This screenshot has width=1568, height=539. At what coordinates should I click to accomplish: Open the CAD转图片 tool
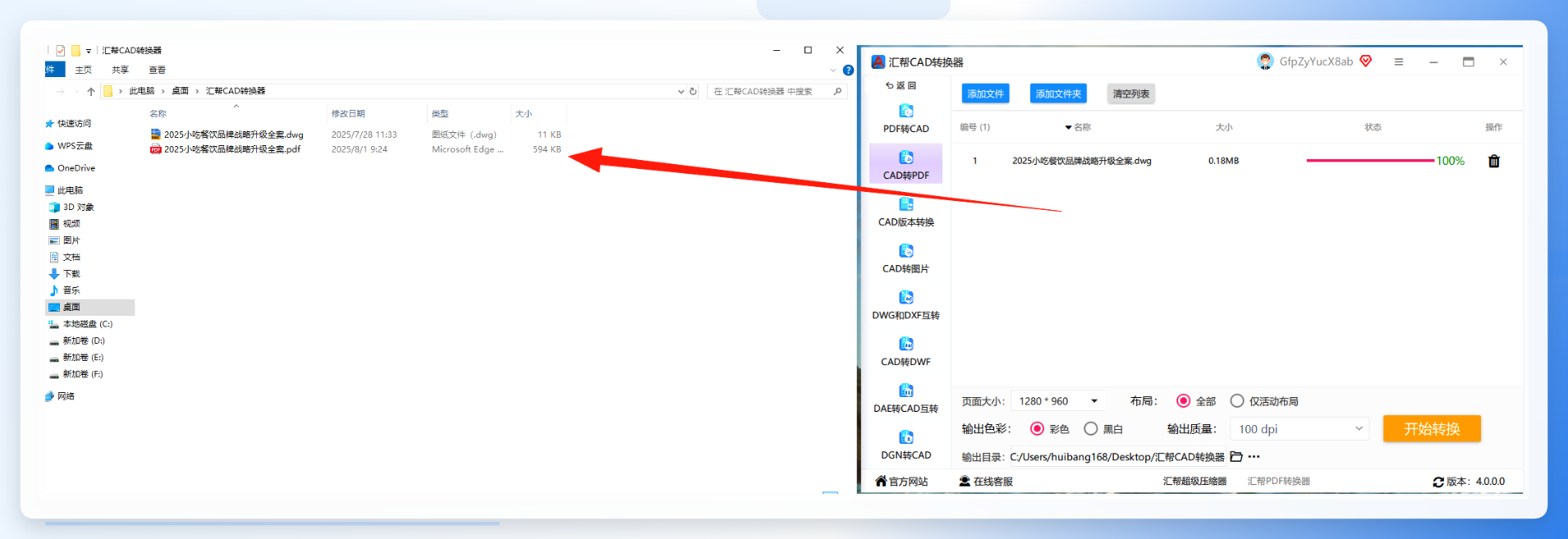(905, 259)
